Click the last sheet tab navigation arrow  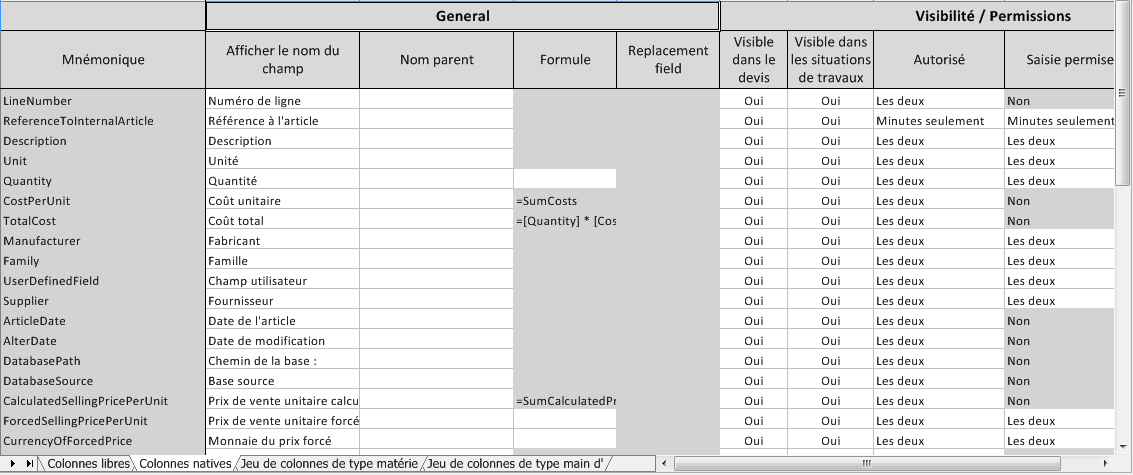click(30, 463)
